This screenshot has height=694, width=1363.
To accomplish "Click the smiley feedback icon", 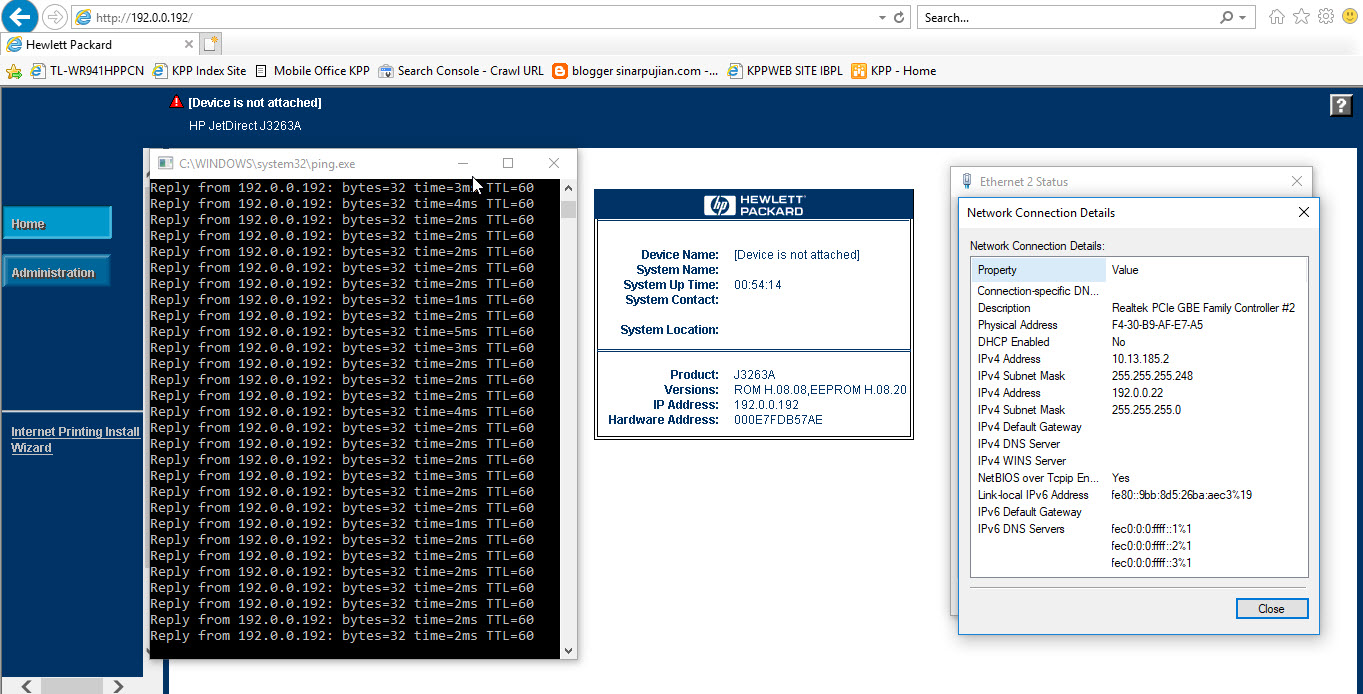I will click(1349, 17).
